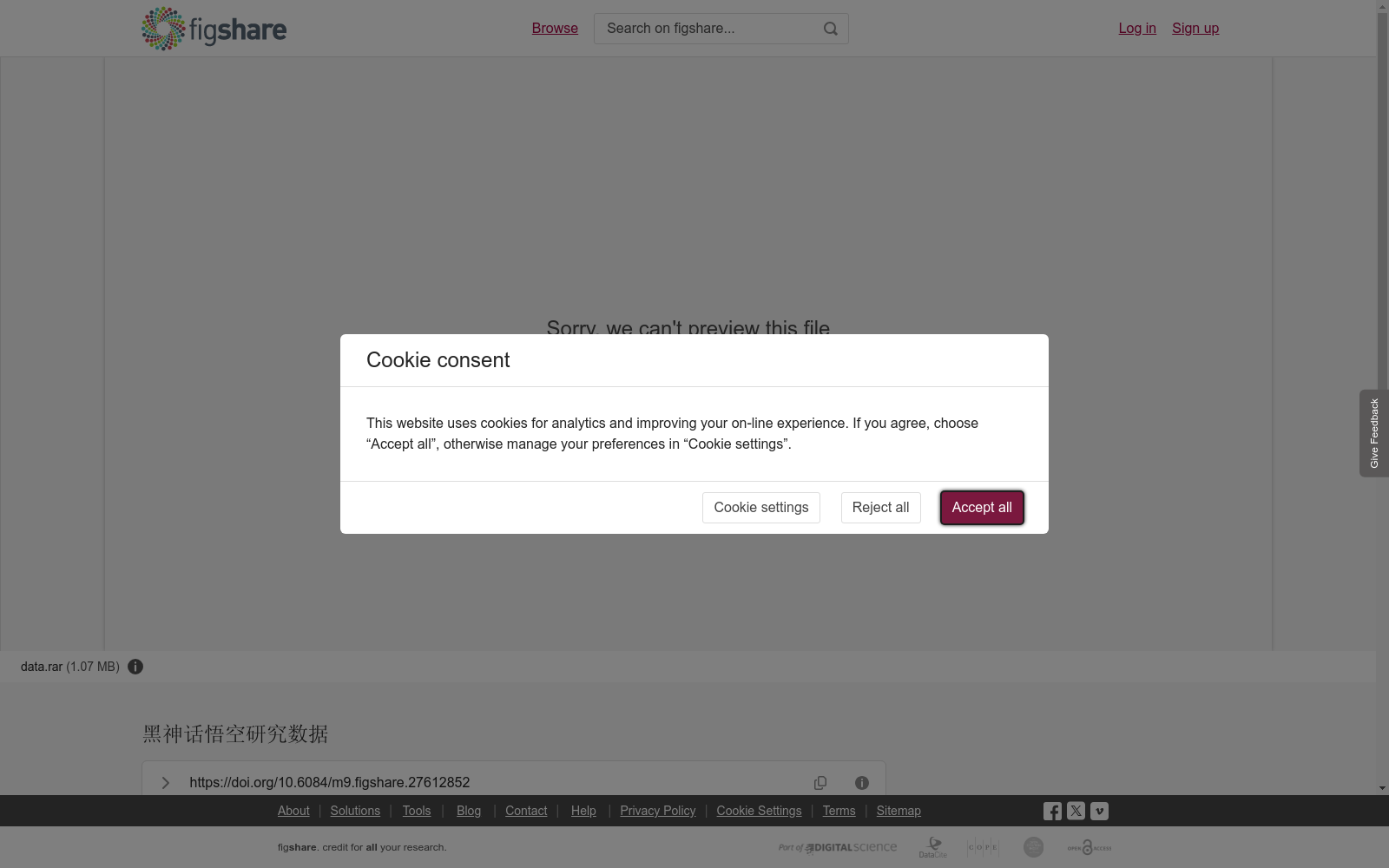Image resolution: width=1389 pixels, height=868 pixels.
Task: Open the Sitemap footer link
Action: pos(899,811)
